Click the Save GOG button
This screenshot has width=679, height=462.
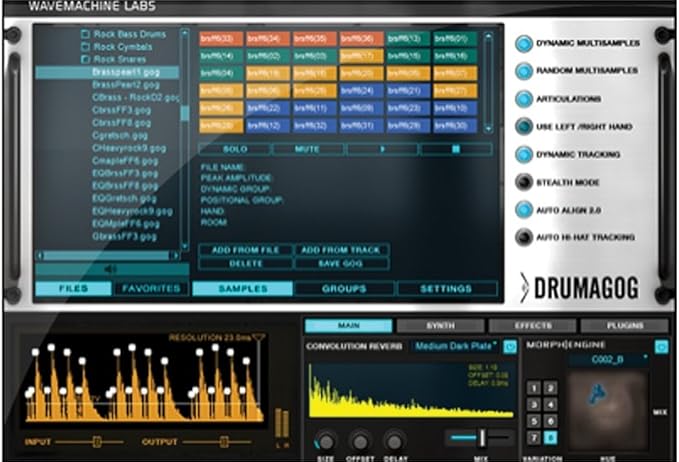[341, 263]
